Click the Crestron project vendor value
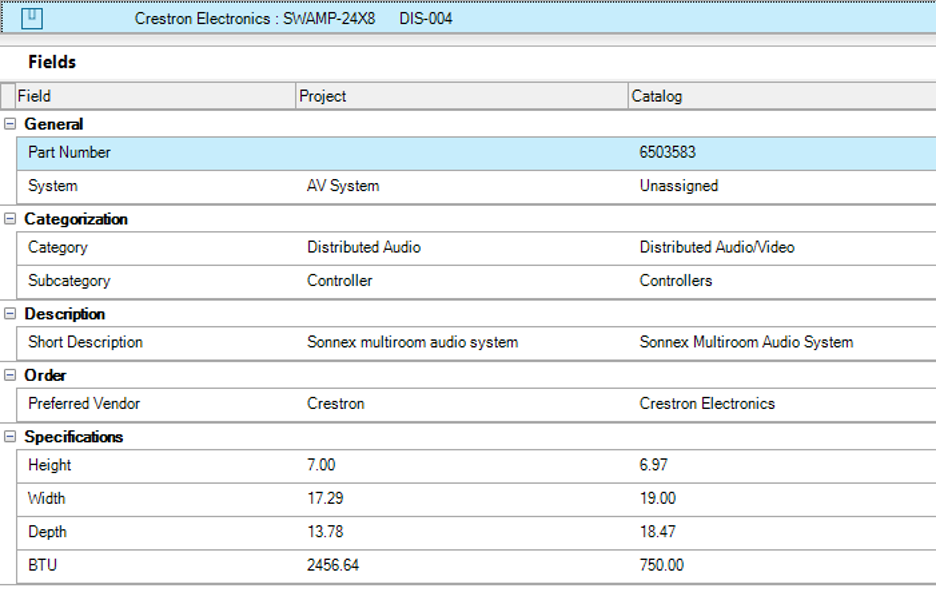 tap(335, 404)
